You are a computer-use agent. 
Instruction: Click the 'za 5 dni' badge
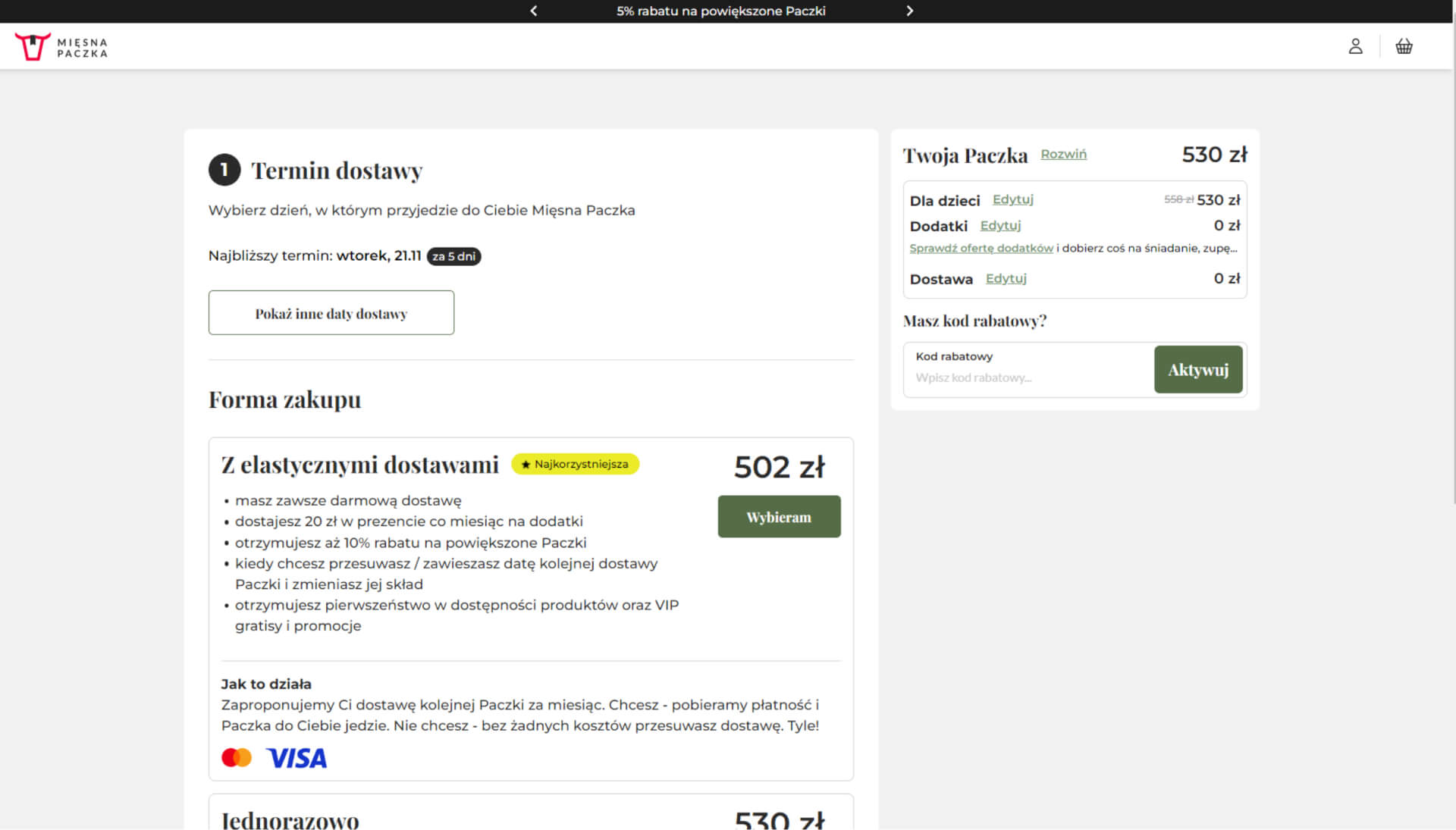(x=453, y=256)
